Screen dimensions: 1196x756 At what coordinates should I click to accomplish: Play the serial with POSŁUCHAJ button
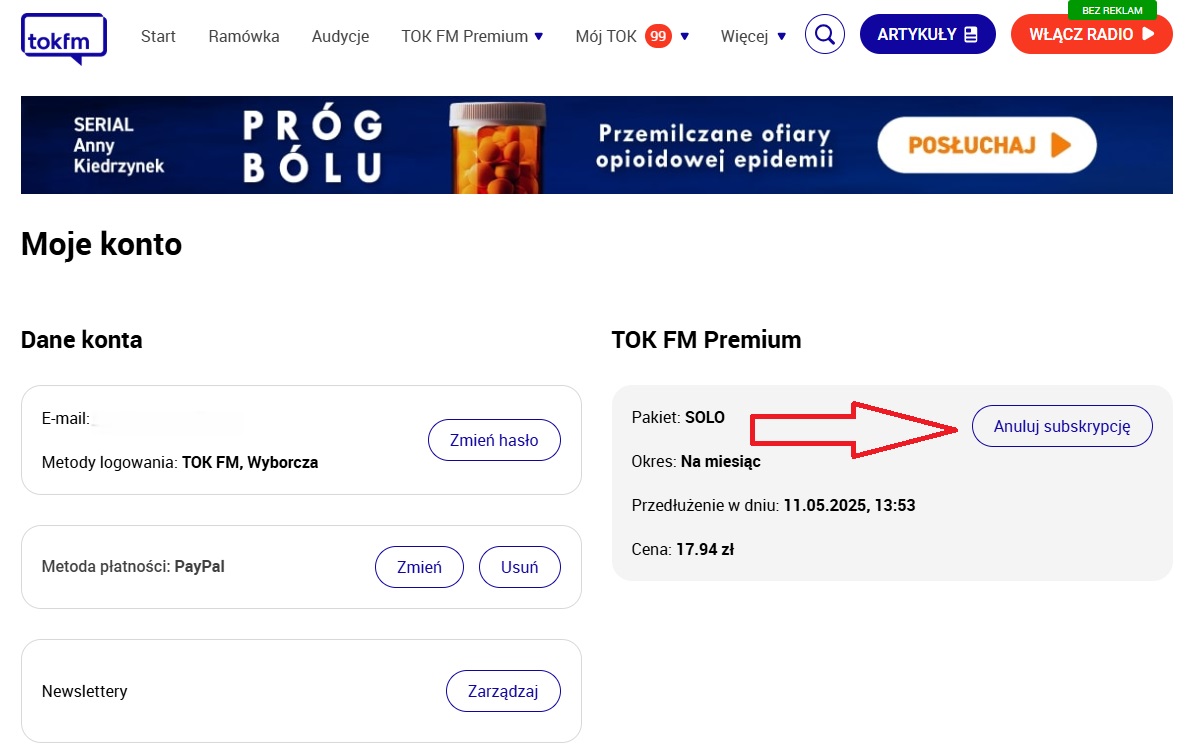click(x=987, y=145)
